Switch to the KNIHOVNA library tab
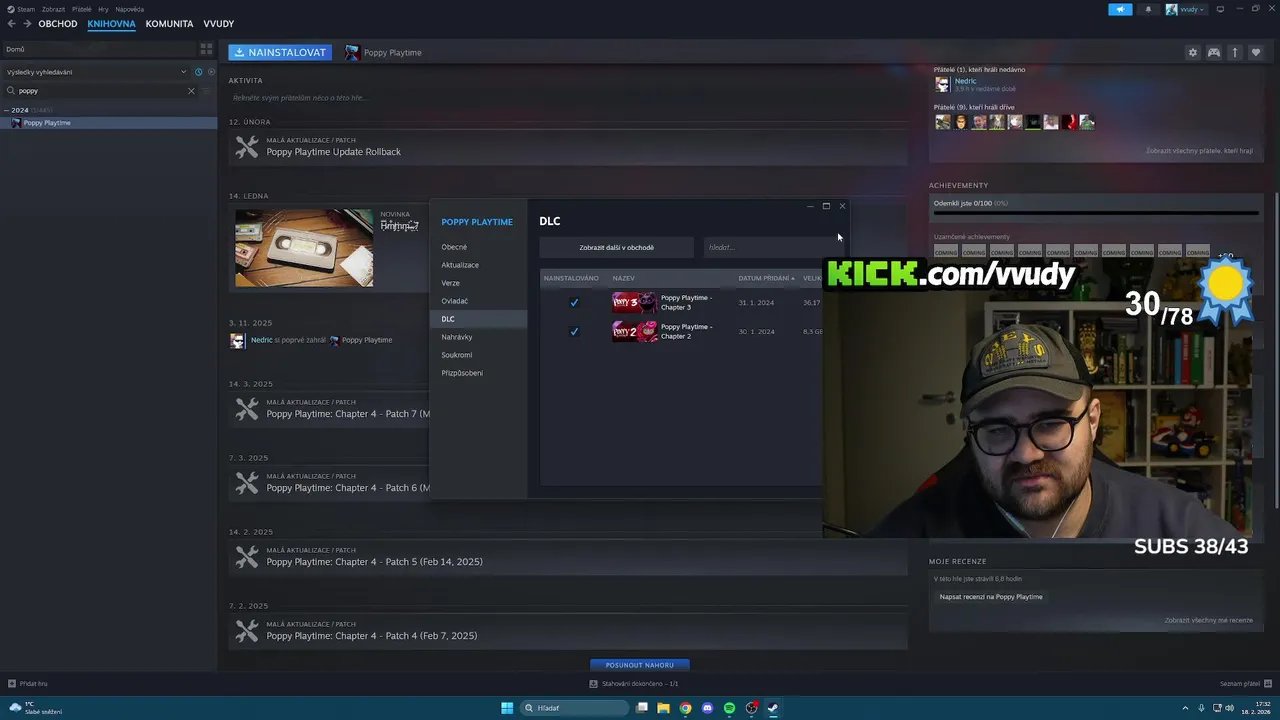 [x=111, y=24]
